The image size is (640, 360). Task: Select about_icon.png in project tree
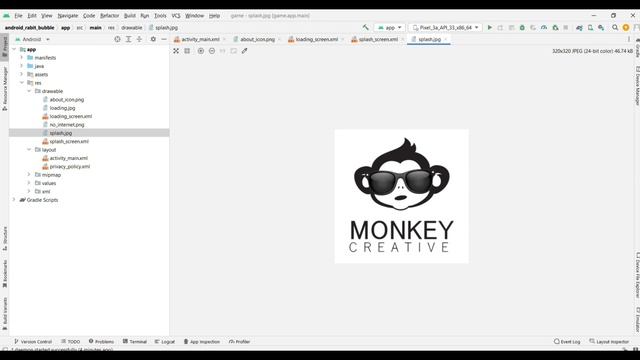click(x=67, y=99)
